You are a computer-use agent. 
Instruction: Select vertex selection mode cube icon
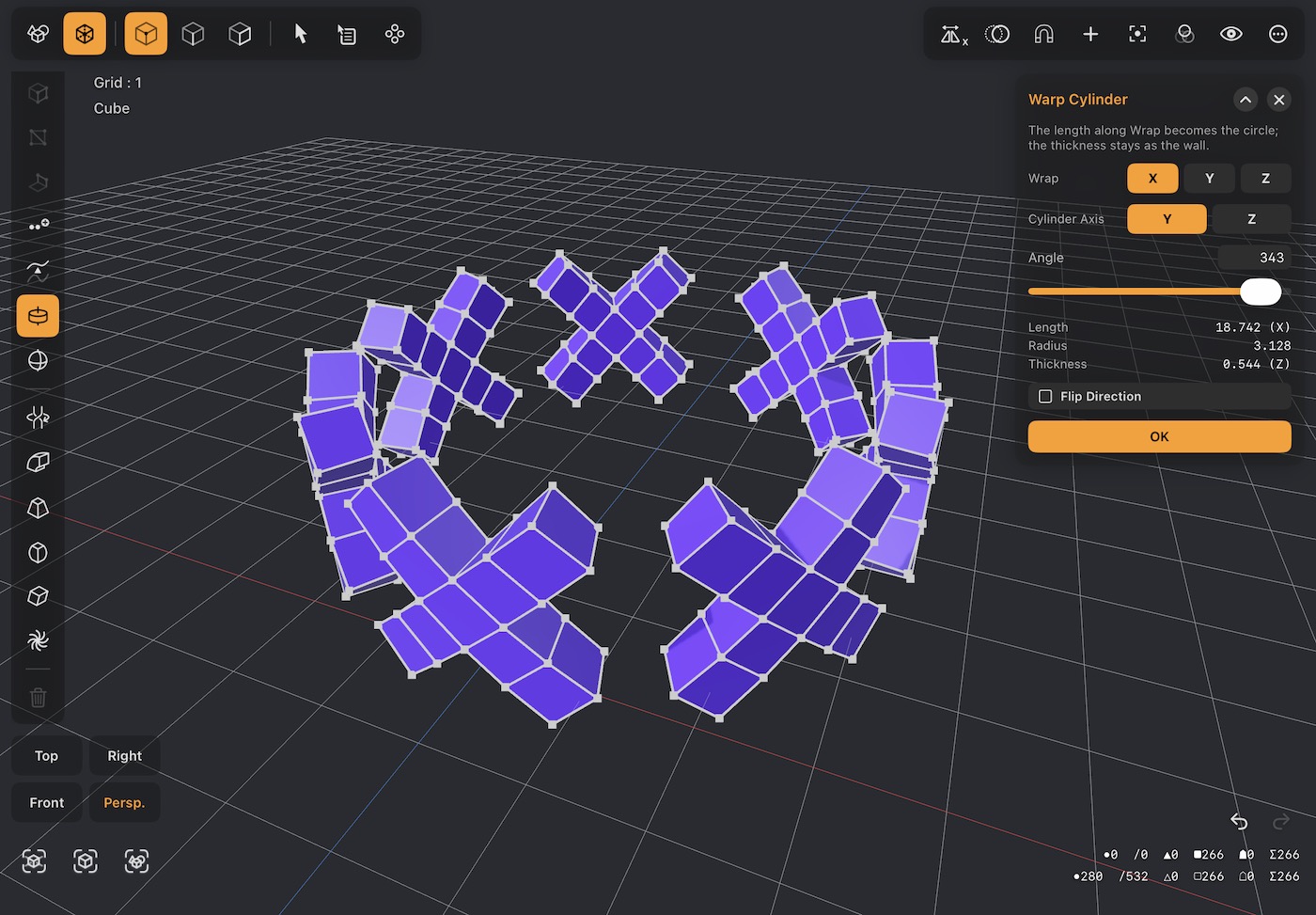click(146, 34)
